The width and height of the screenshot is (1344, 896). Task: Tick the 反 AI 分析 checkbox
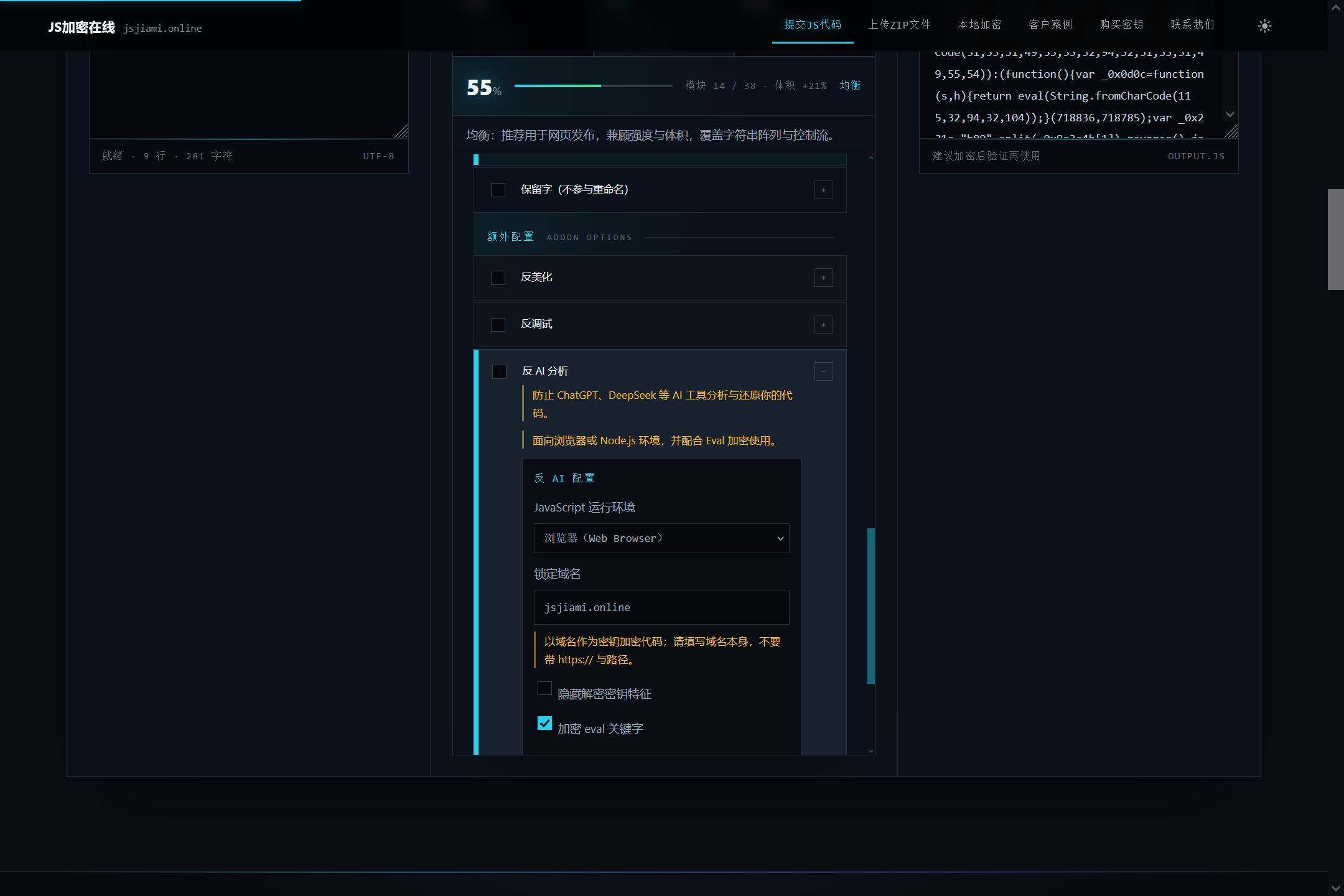499,371
